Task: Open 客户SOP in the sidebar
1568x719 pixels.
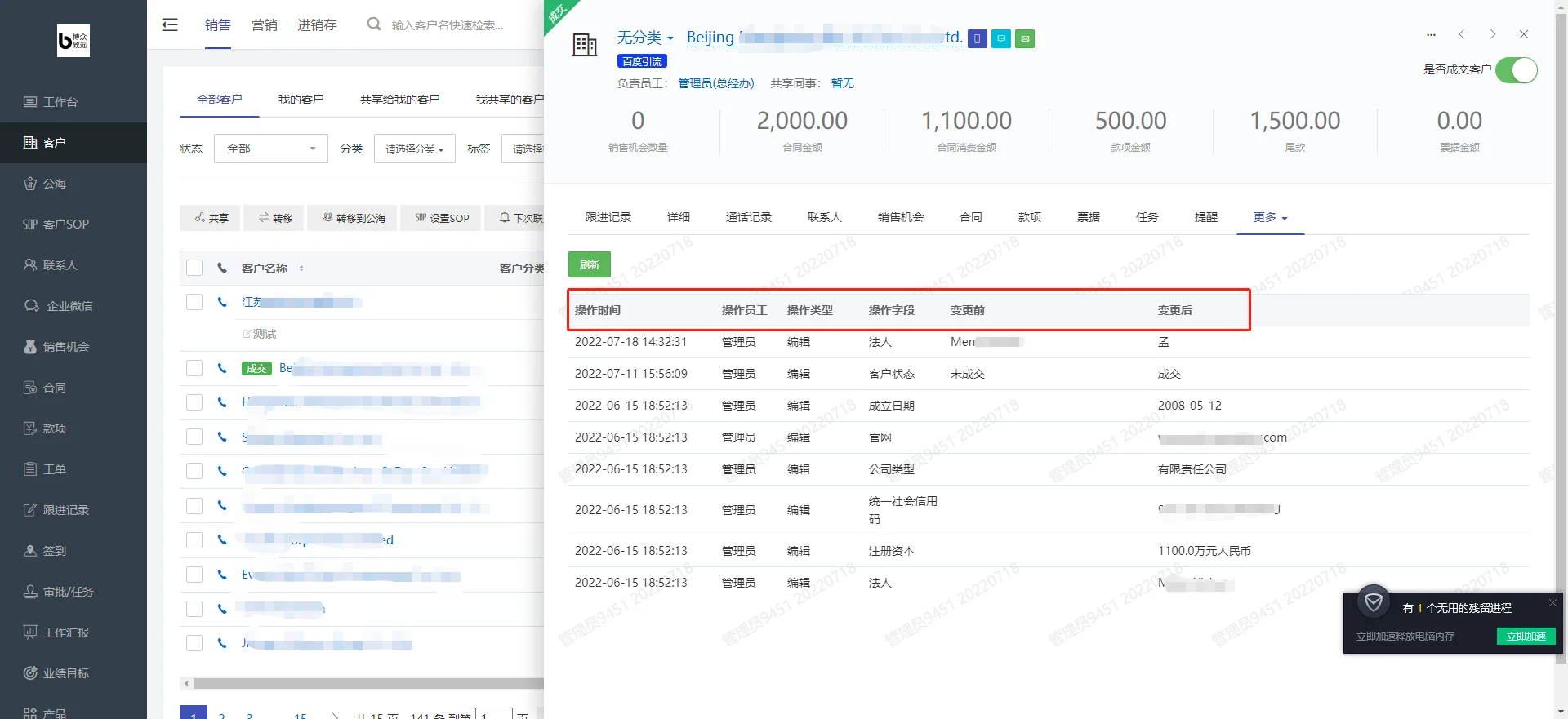Action: pyautogui.click(x=73, y=224)
